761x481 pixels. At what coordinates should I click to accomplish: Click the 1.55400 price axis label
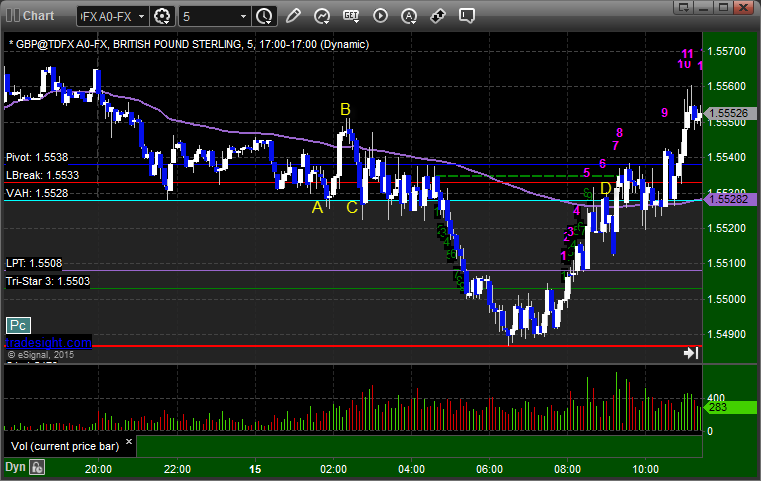pyautogui.click(x=727, y=157)
